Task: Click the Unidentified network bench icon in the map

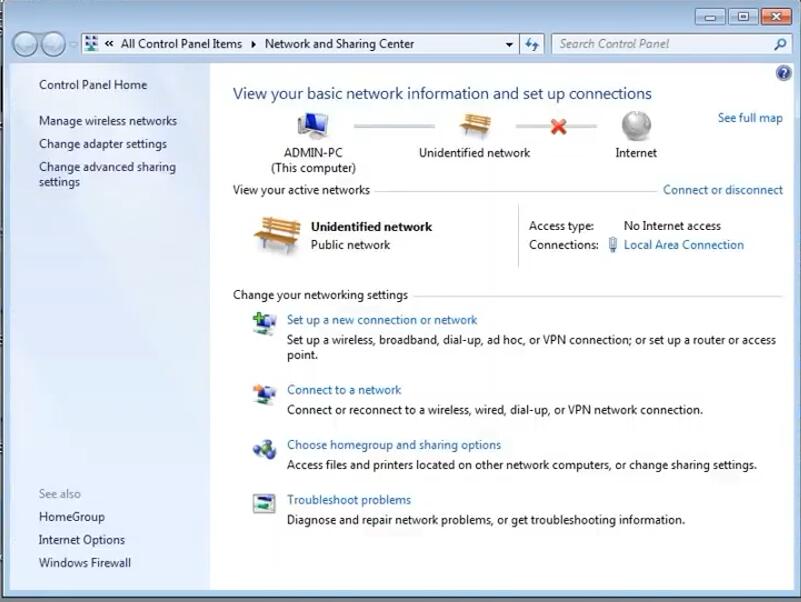Action: point(475,125)
